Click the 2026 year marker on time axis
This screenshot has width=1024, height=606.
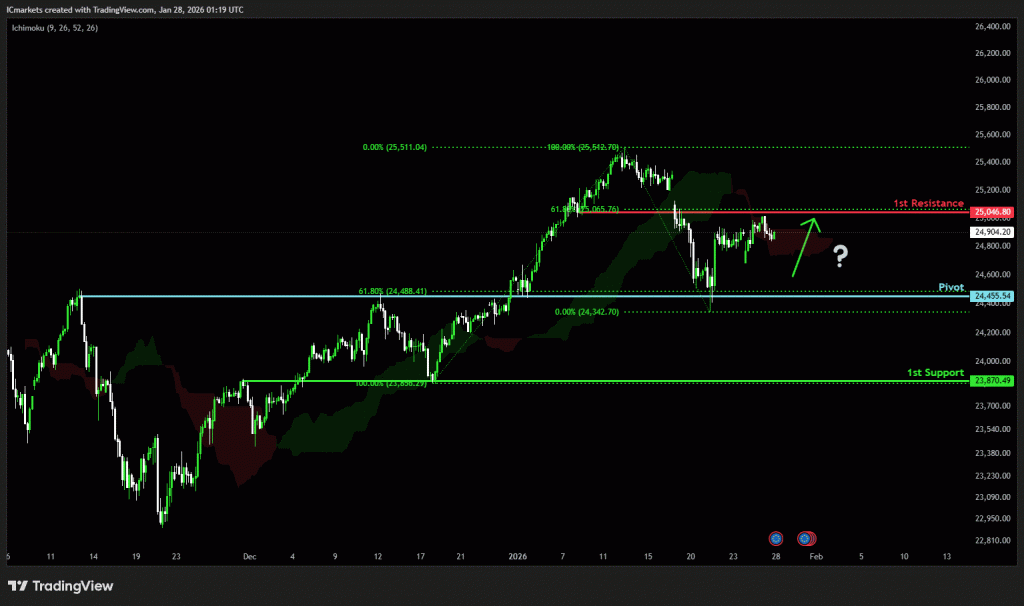[x=517, y=556]
